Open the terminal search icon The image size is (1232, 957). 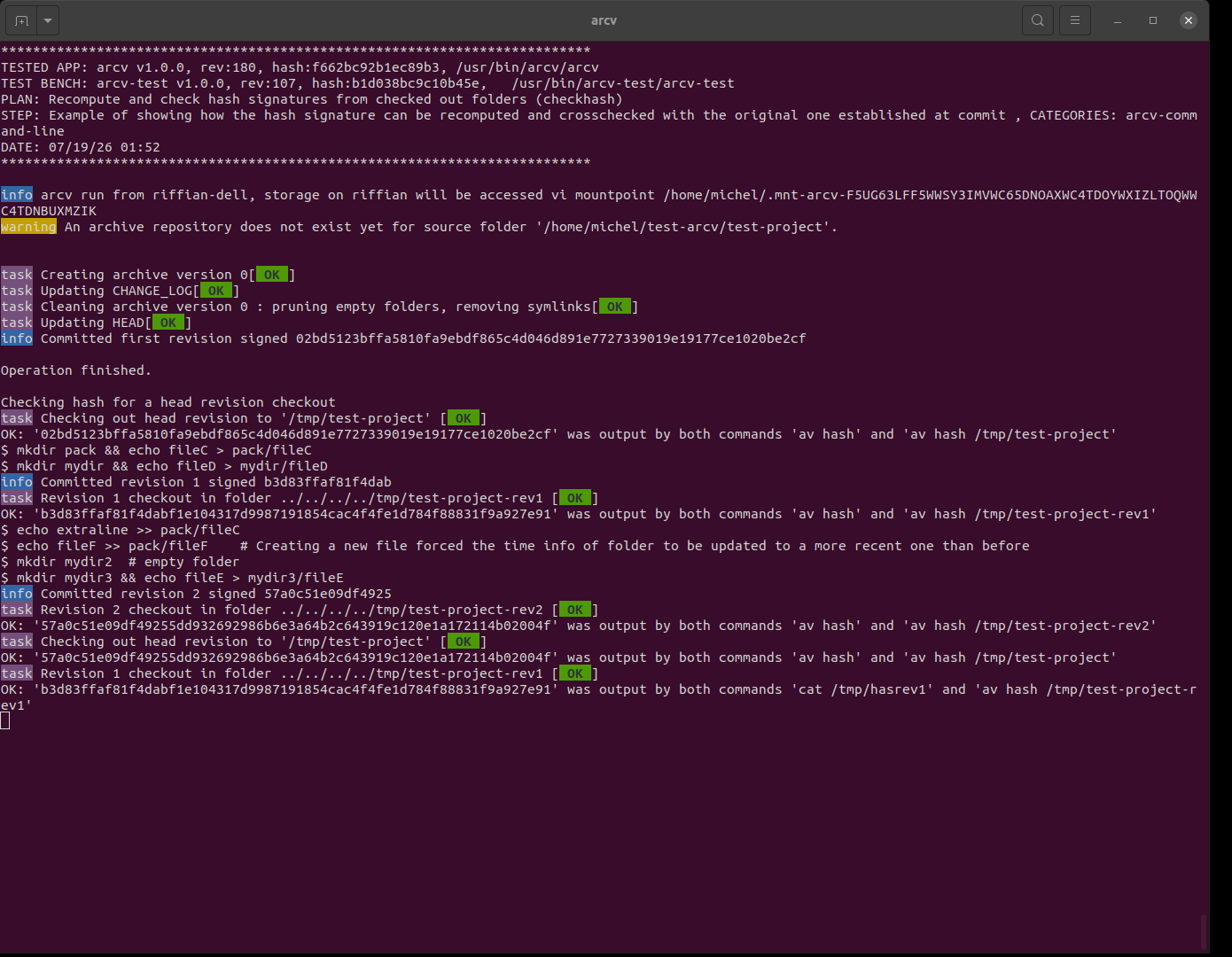[x=1038, y=19]
